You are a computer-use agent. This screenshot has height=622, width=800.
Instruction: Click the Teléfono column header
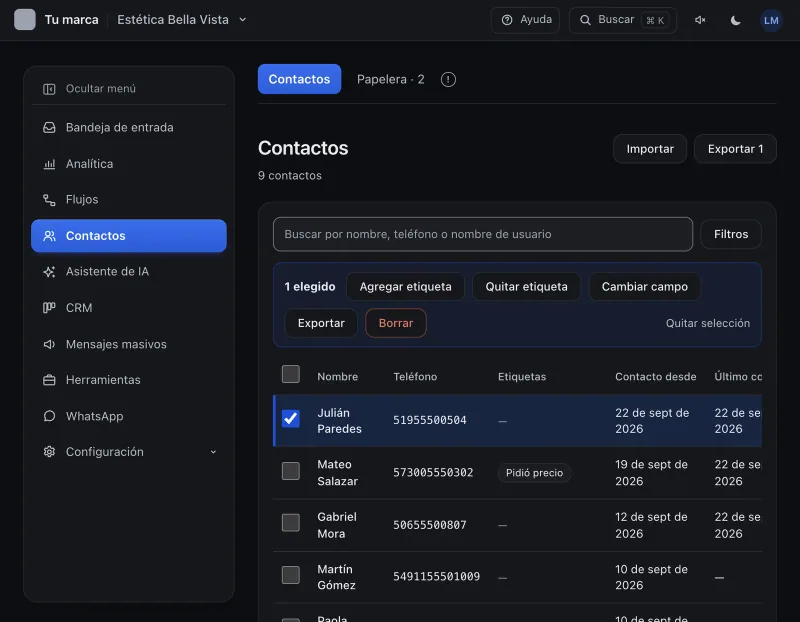[x=415, y=377]
